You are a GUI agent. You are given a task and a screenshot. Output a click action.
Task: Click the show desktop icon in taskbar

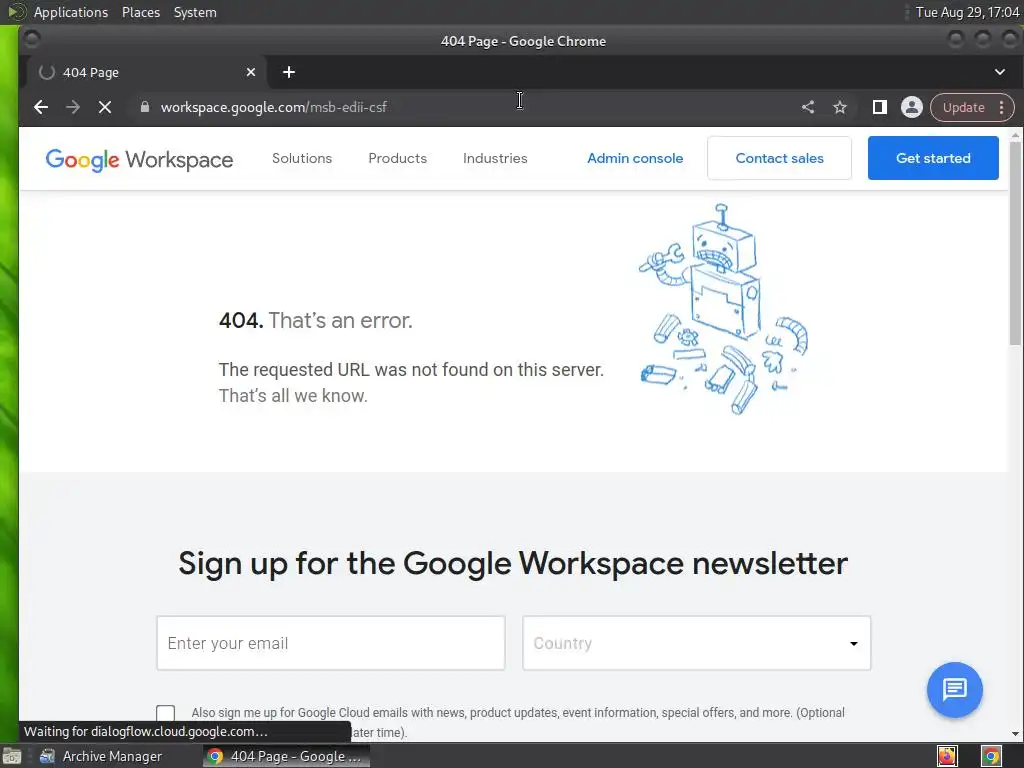(x=12, y=756)
